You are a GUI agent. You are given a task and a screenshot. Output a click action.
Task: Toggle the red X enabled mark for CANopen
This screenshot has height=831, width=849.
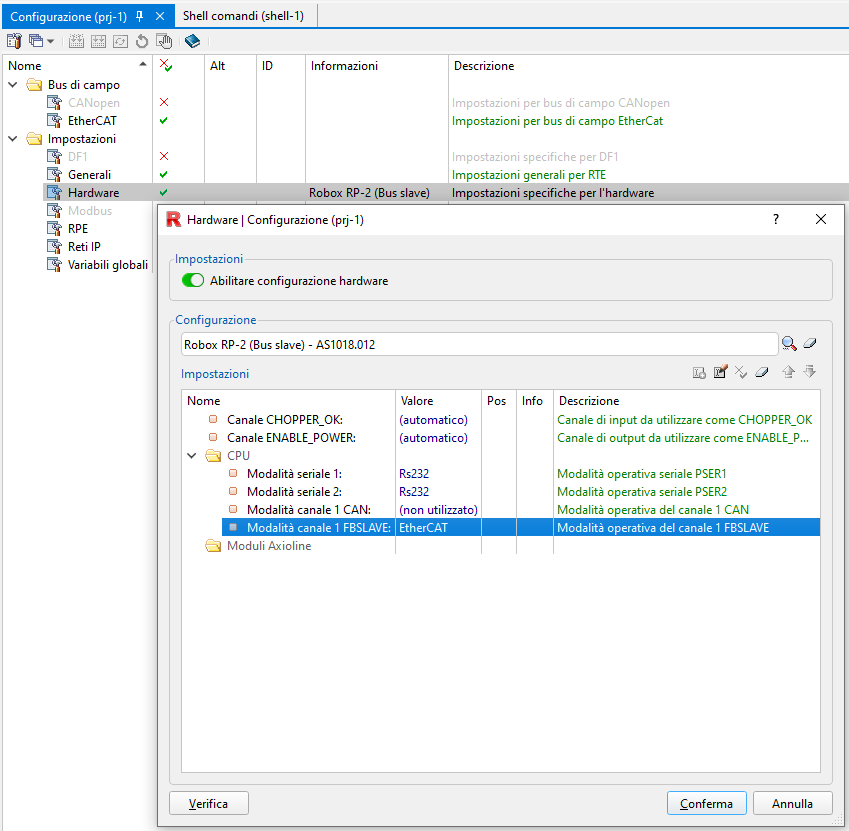pos(164,102)
